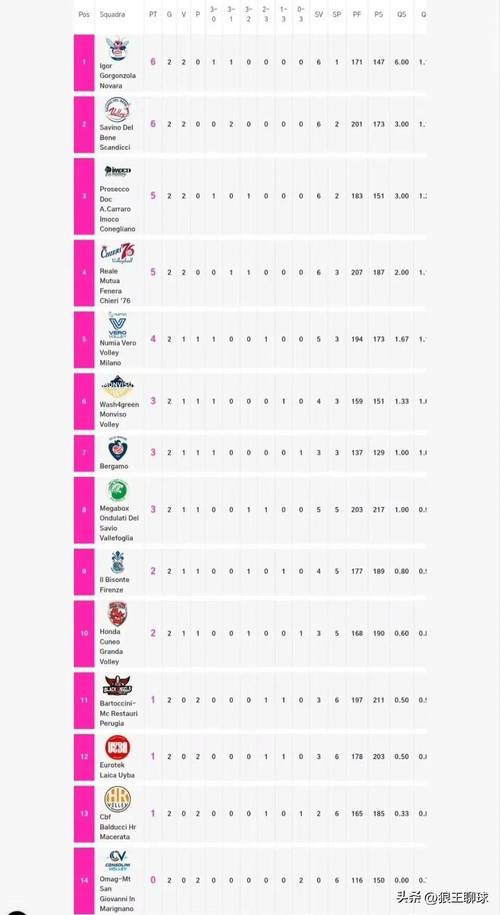Screen dimensions: 500x915
Task: Click the Black Angels Perugia logo
Action: tap(117, 686)
